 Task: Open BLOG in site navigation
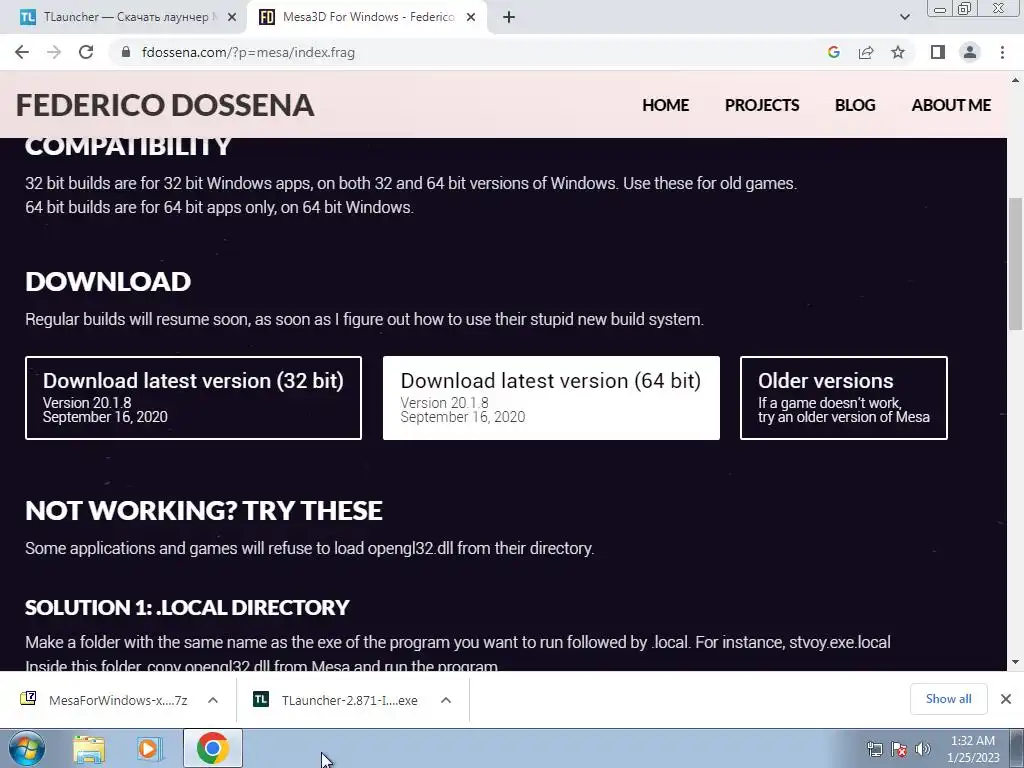point(855,105)
